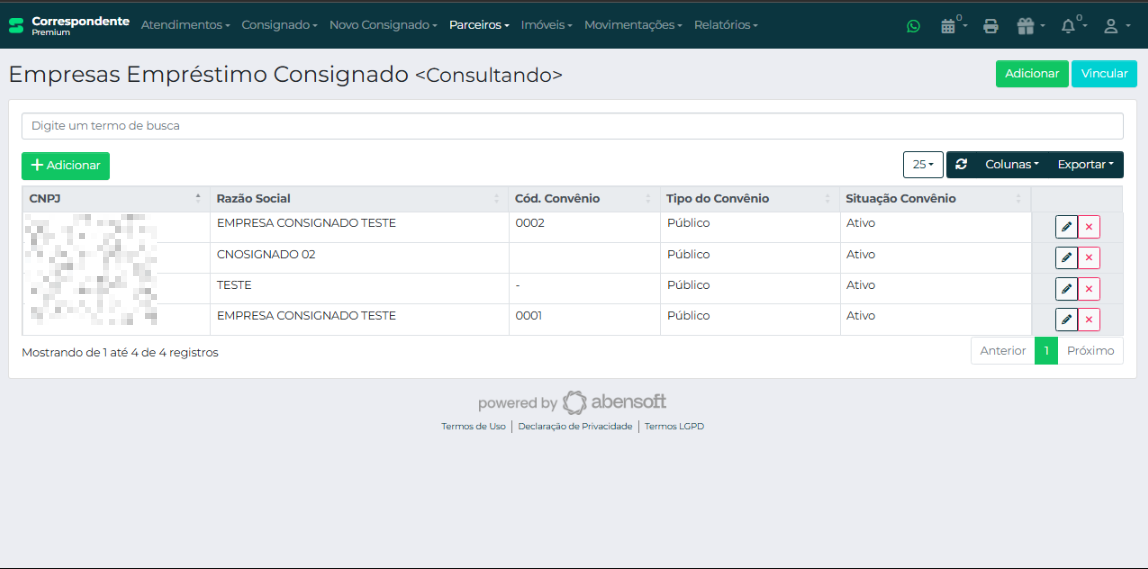
Task: Open the Exportar dropdown
Action: click(x=1085, y=164)
